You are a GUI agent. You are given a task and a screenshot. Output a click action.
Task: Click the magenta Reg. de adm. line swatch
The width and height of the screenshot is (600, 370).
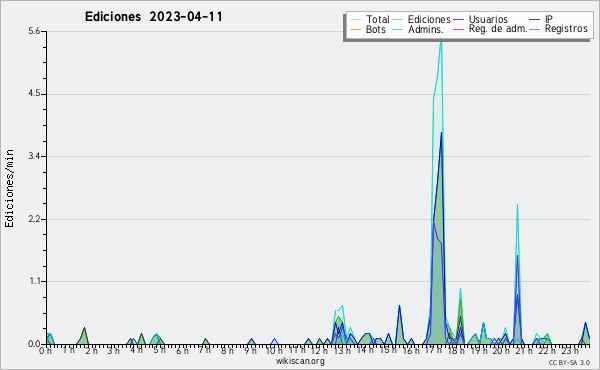click(458, 29)
